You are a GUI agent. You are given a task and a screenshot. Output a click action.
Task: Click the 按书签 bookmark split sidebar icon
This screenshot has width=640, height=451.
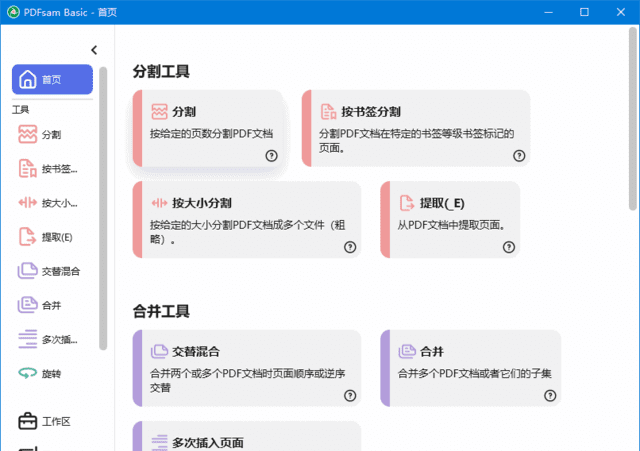[x=27, y=169]
